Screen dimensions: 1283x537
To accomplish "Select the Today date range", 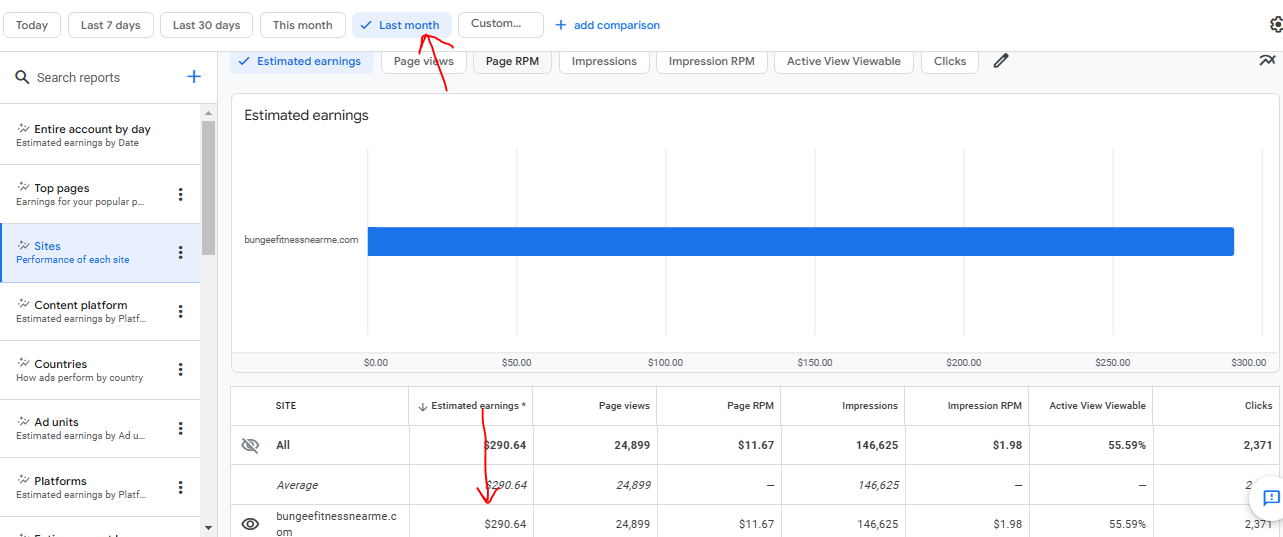I will tap(32, 25).
